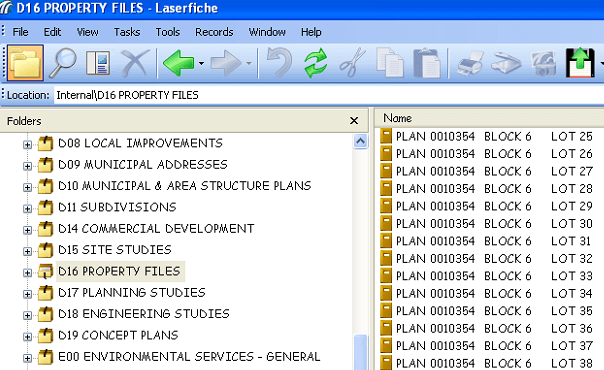Viewport: 604px width, 370px height.
Task: Select D08 LOCAL IMPROVEMENTS in folder tree
Action: [140, 143]
